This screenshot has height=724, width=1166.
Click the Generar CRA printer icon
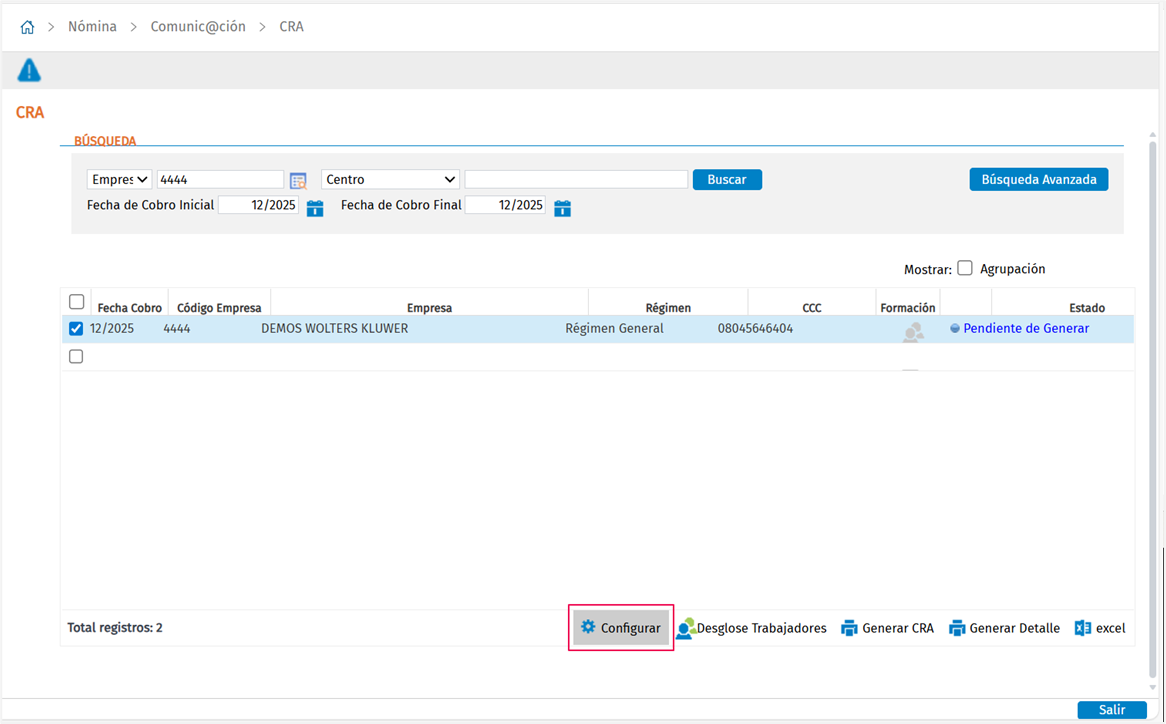tap(849, 629)
